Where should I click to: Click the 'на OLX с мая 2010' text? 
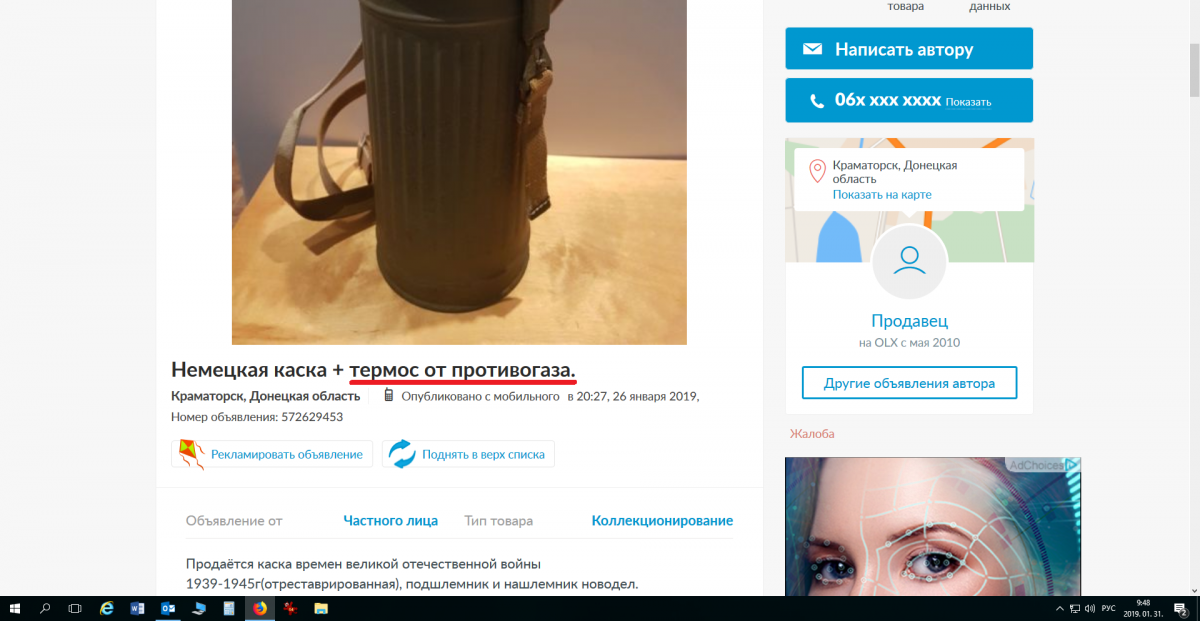coord(909,343)
